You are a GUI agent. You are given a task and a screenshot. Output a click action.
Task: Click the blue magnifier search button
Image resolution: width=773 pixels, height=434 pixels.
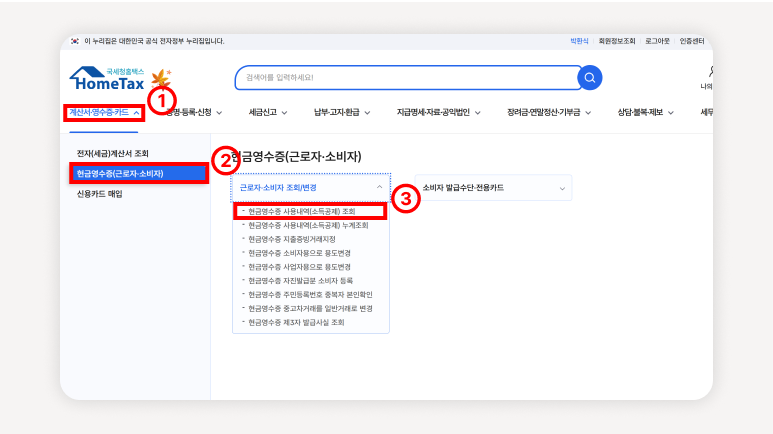[590, 77]
